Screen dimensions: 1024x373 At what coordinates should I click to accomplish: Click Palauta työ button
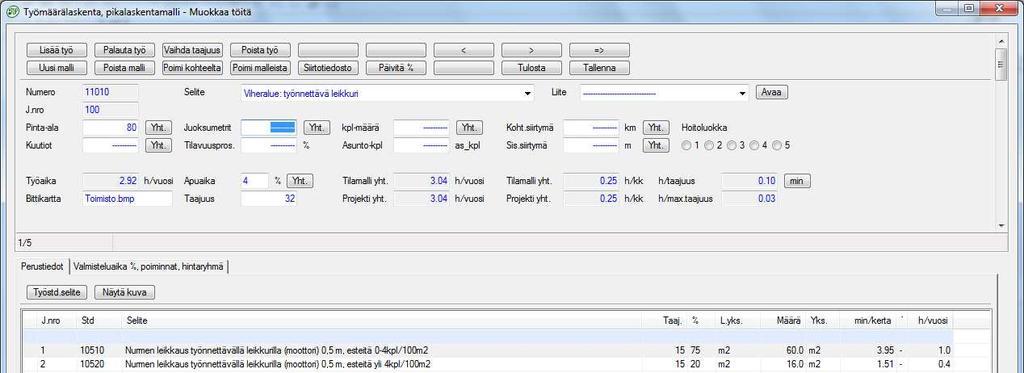pyautogui.click(x=124, y=50)
